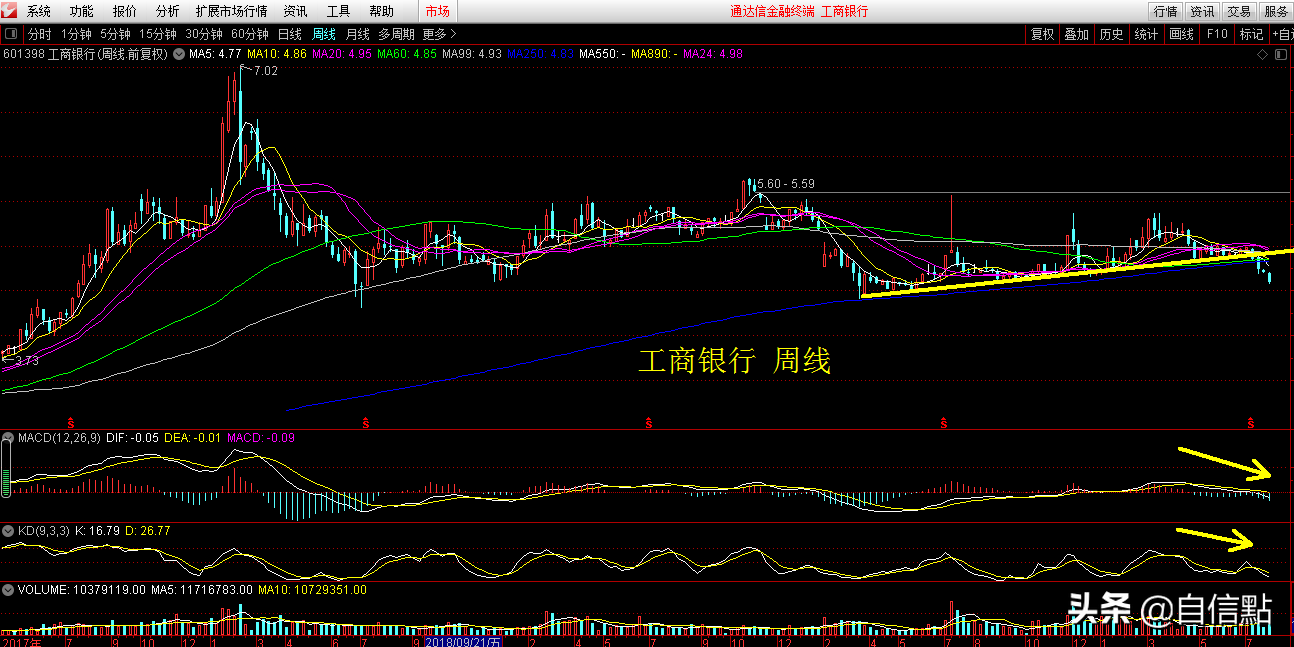
Task: Click the F10 company info button
Action: point(1216,34)
